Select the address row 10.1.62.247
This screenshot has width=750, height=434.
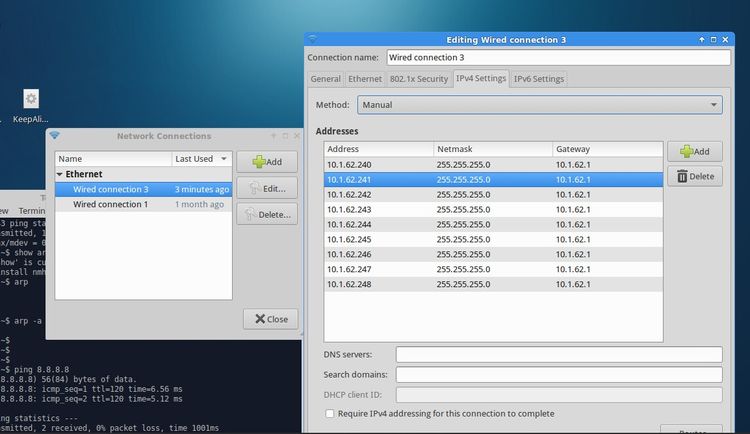click(x=493, y=269)
